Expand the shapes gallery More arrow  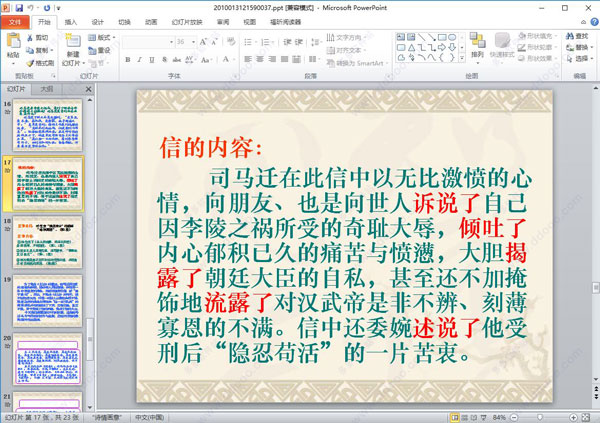click(x=462, y=57)
